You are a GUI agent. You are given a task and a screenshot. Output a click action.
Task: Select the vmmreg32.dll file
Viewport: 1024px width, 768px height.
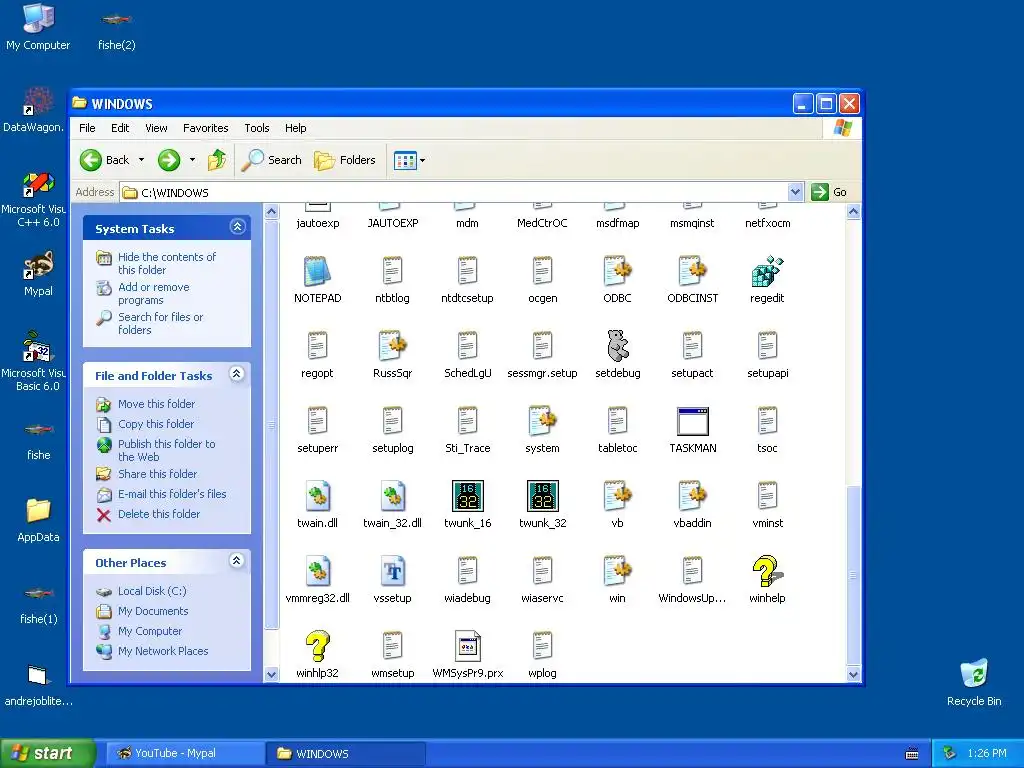(x=317, y=571)
